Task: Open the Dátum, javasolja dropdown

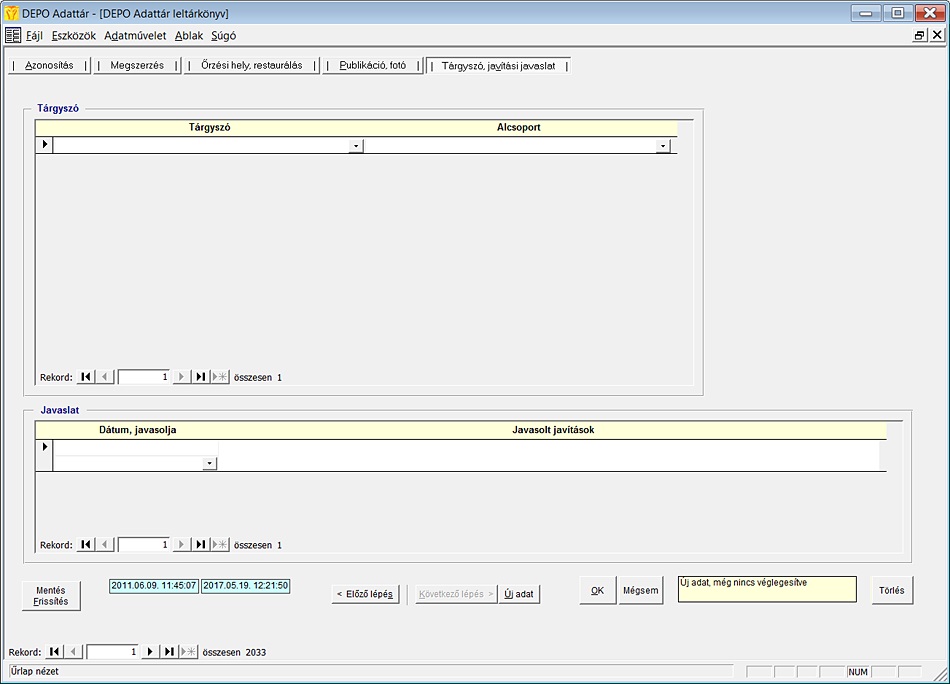Action: (209, 464)
